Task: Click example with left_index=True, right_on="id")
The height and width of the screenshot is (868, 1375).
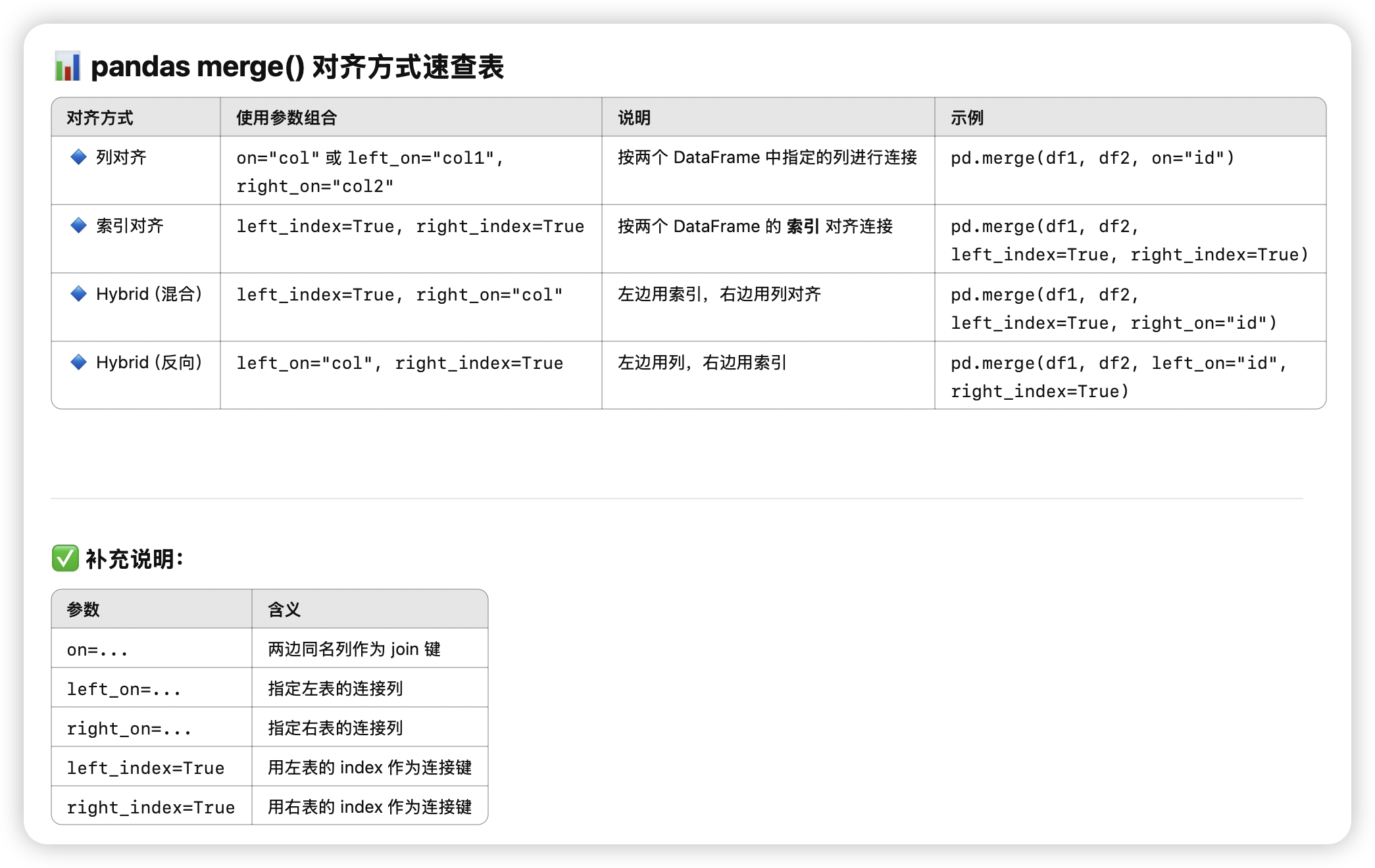Action: tap(1114, 308)
